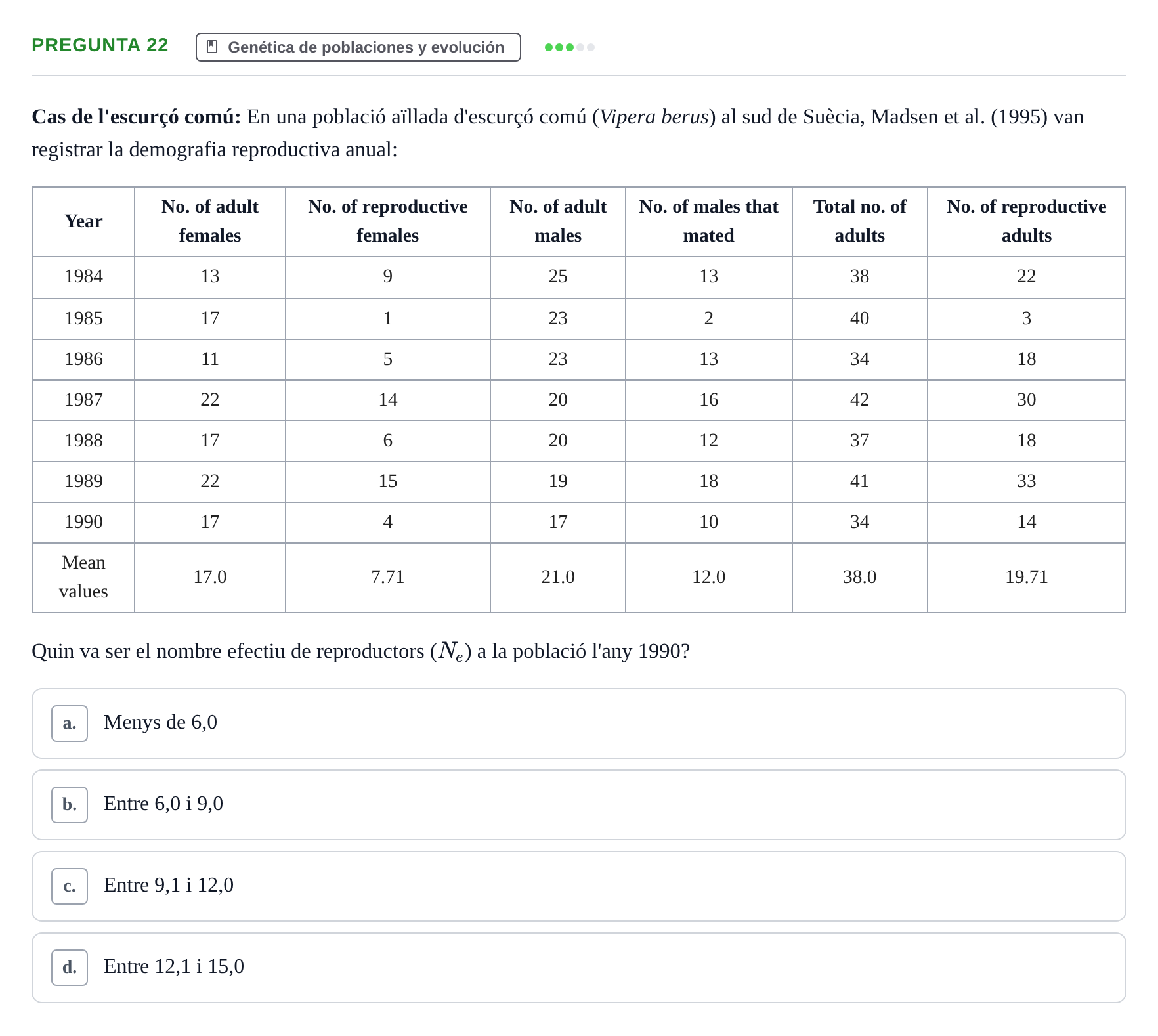Click the Genética de poblaciones y evolución tag

tap(358, 47)
